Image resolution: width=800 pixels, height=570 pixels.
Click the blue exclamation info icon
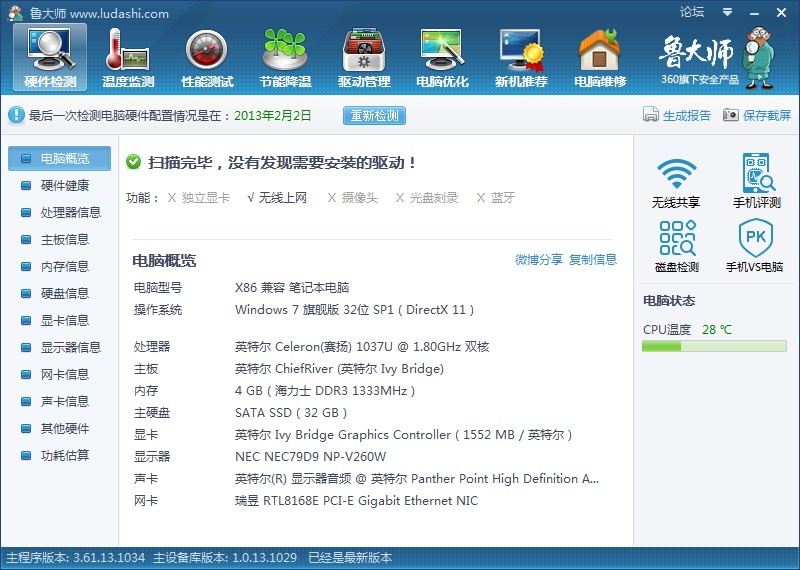(x=16, y=115)
